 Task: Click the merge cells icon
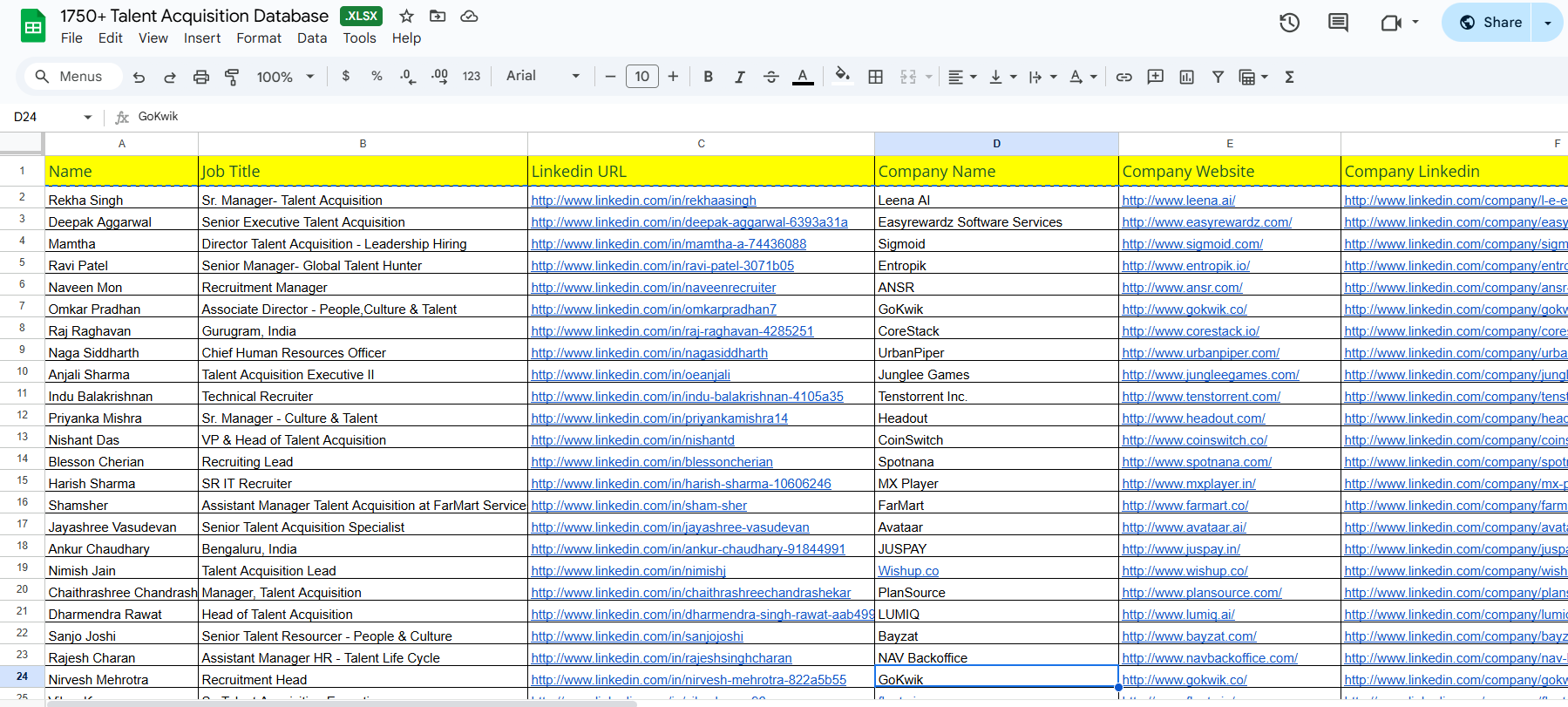(x=908, y=77)
